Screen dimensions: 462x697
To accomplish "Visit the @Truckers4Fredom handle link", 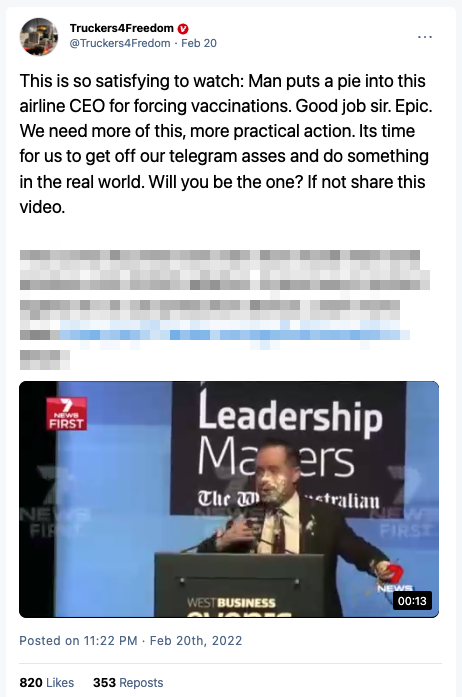I will [120, 43].
